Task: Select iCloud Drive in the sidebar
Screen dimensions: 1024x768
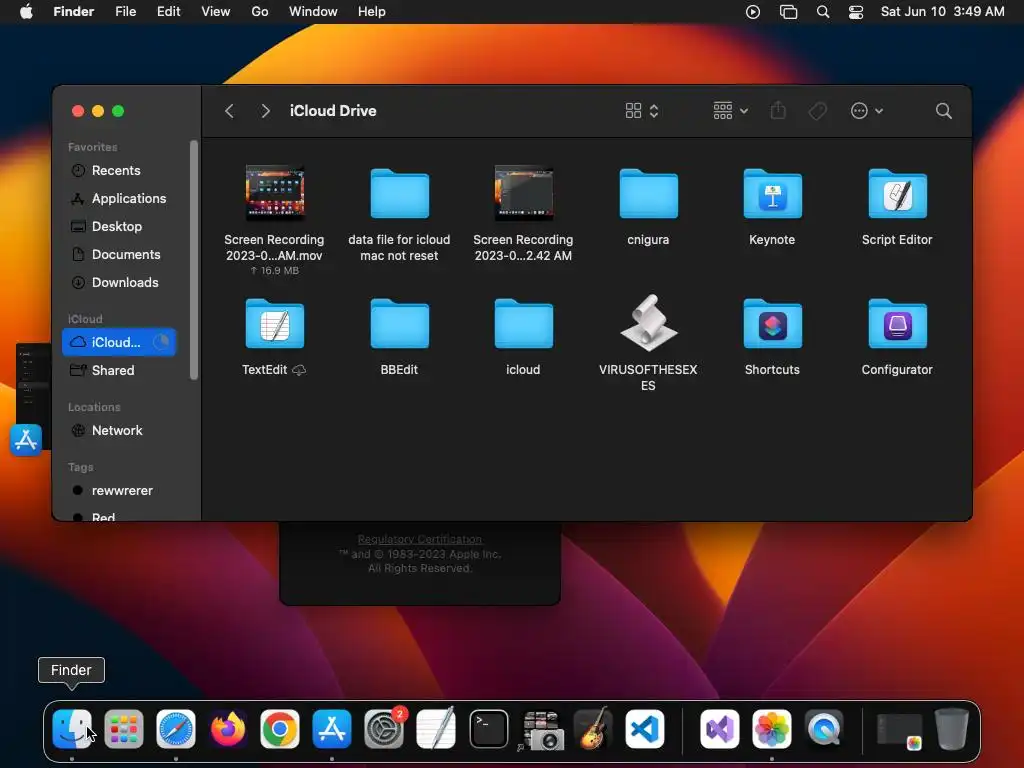Action: pos(119,342)
